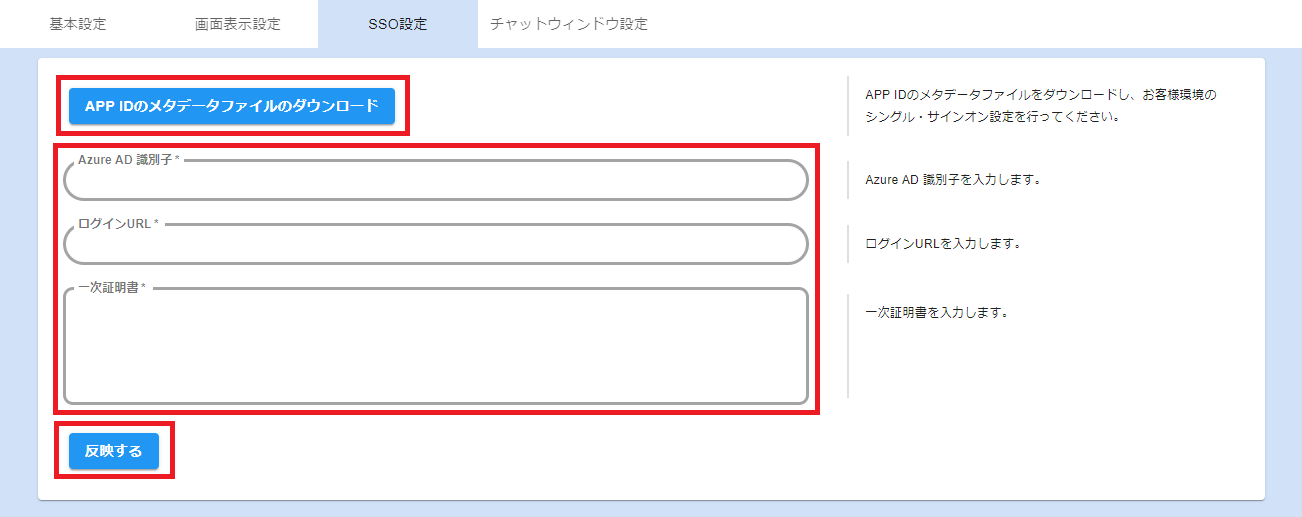Place the cursor in the 一次証明書 text area
The image size is (1302, 517).
pos(435,350)
